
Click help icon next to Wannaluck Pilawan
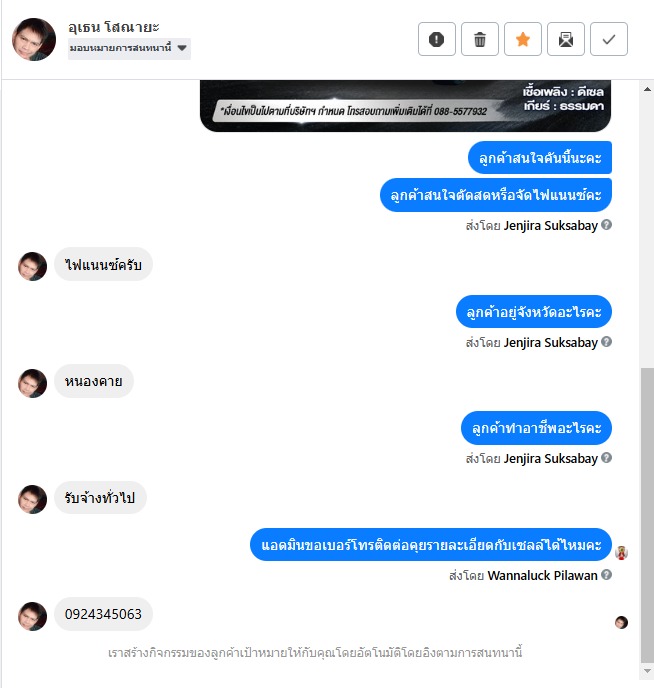(x=606, y=575)
